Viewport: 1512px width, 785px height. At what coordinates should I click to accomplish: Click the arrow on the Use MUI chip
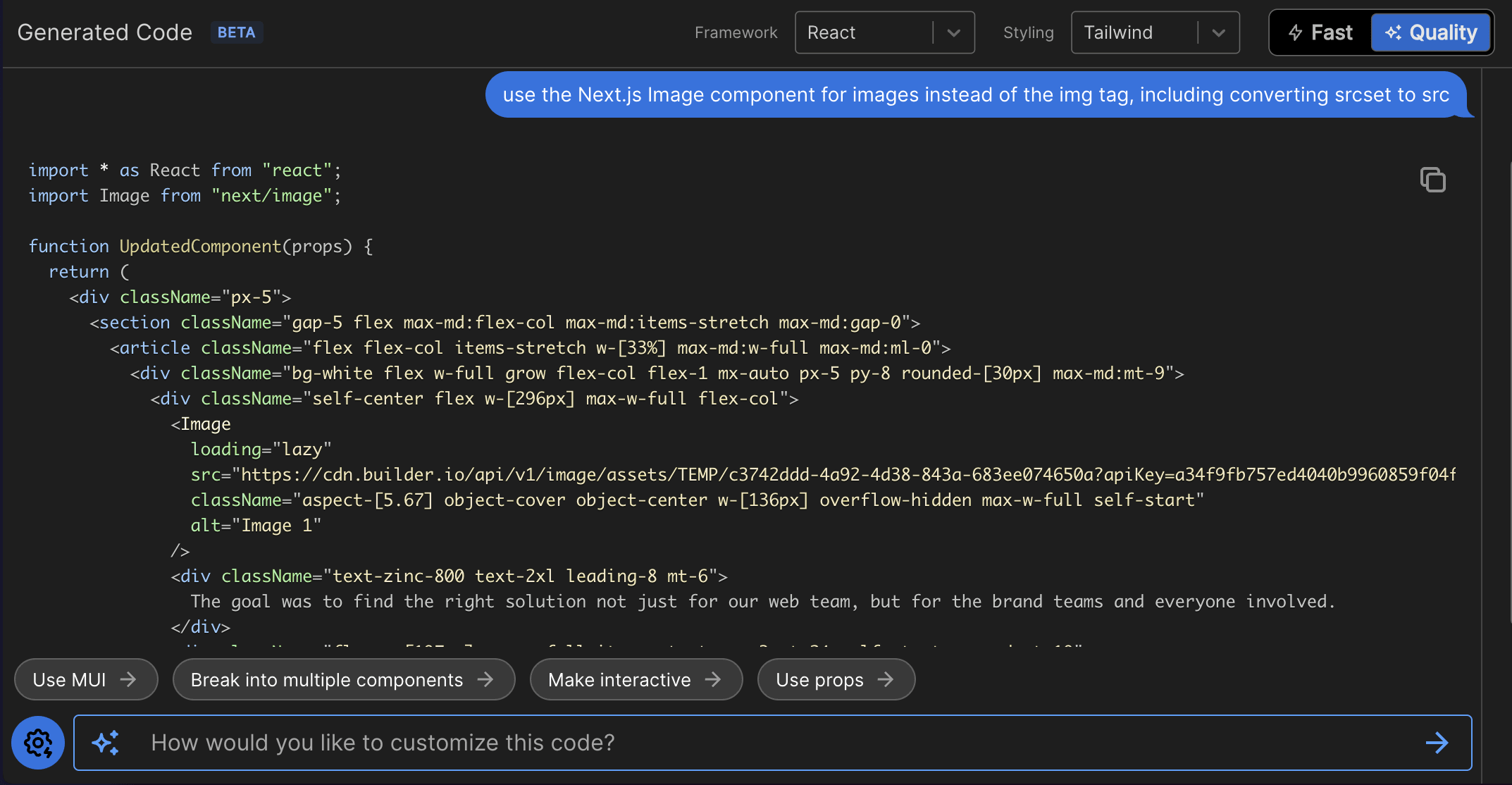coord(128,679)
